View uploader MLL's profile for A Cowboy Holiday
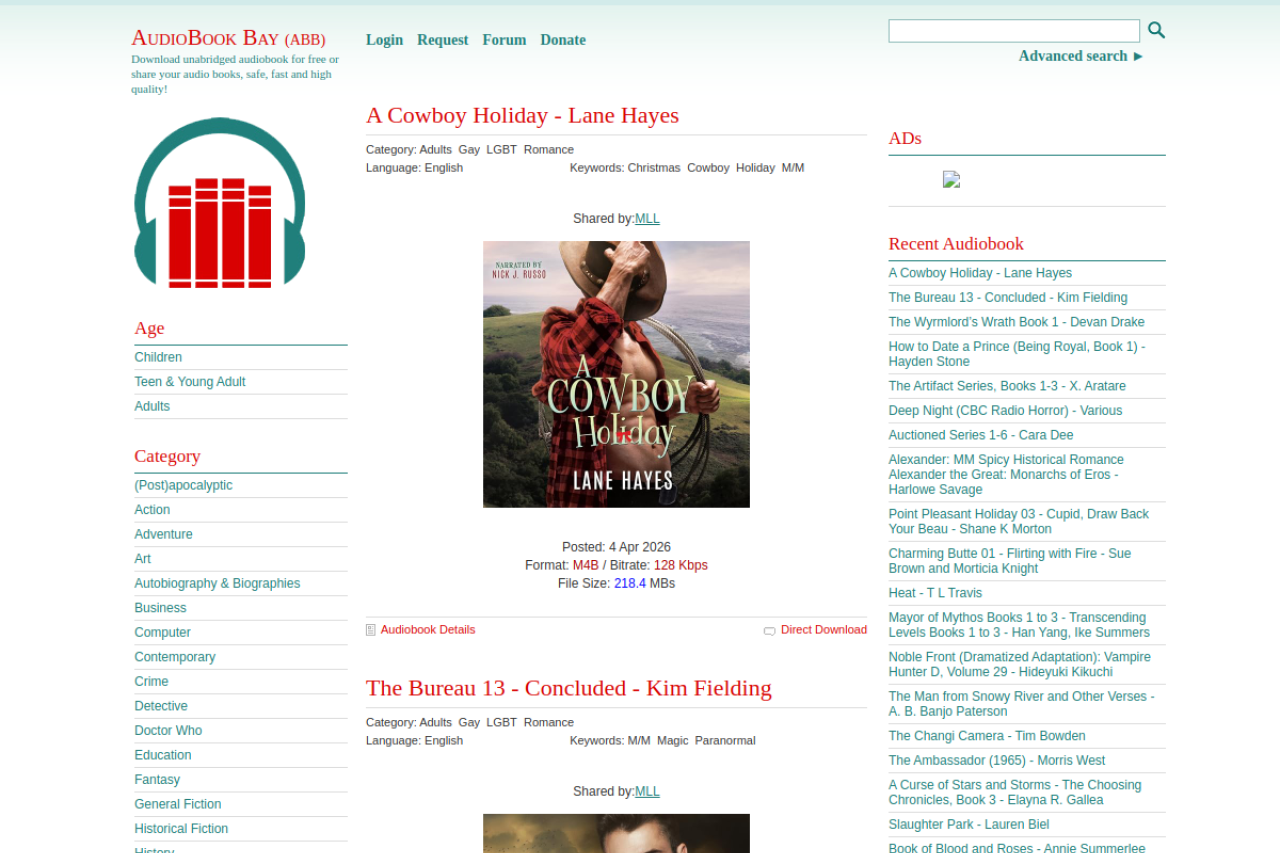The height and width of the screenshot is (853, 1280). tap(647, 218)
